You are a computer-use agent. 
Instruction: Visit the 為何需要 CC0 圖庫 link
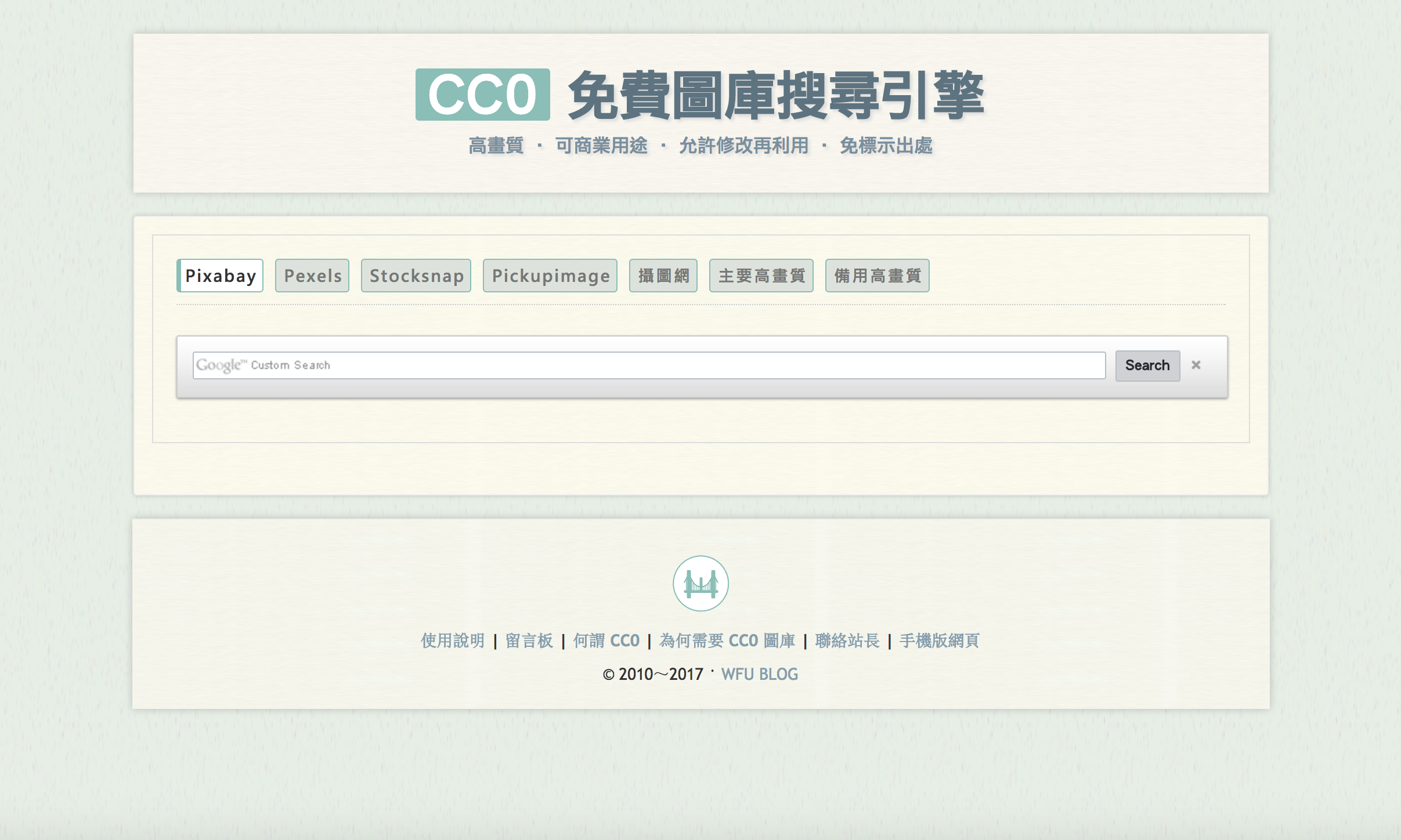click(727, 640)
